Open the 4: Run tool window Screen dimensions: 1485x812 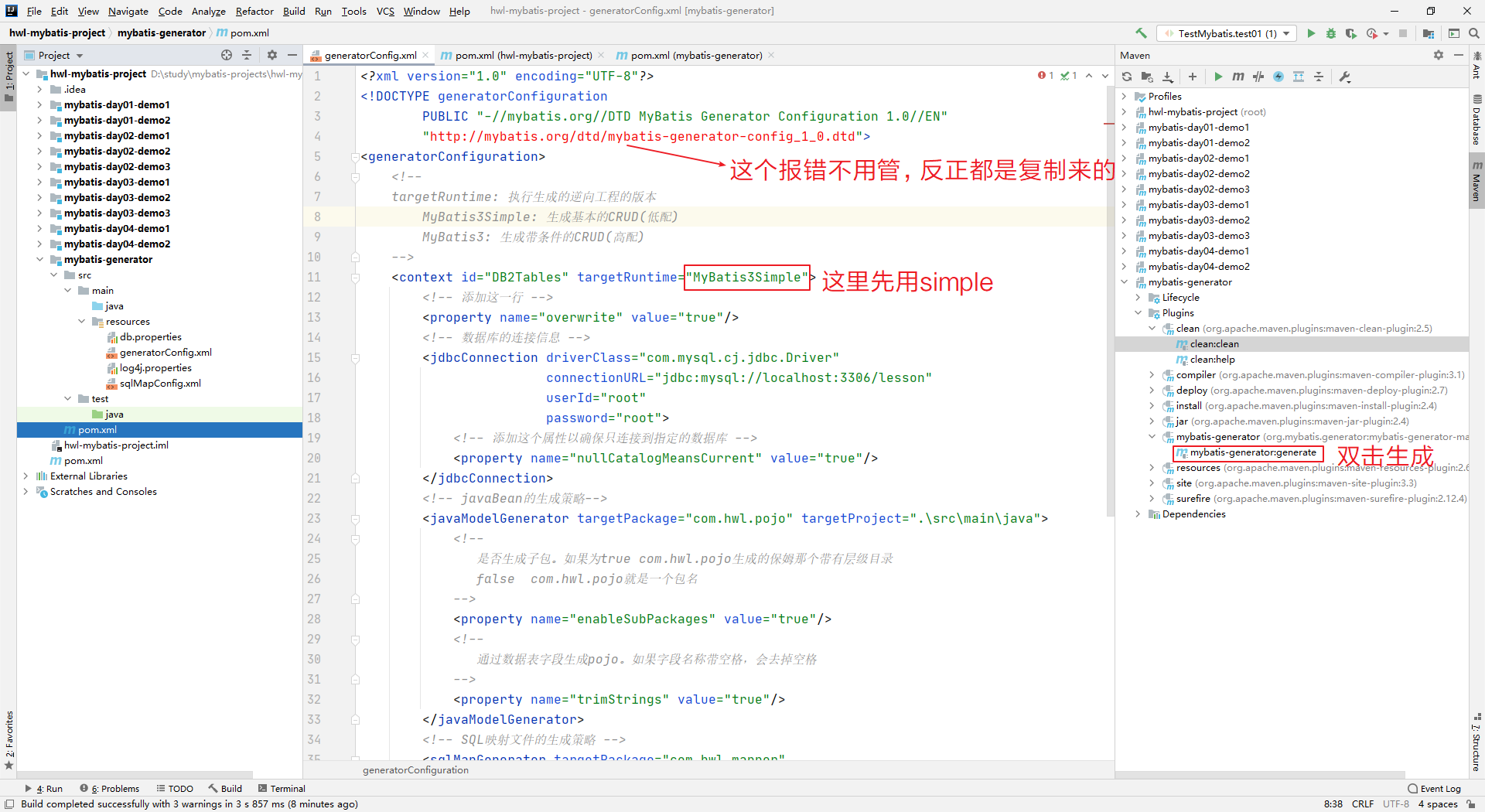(44, 788)
